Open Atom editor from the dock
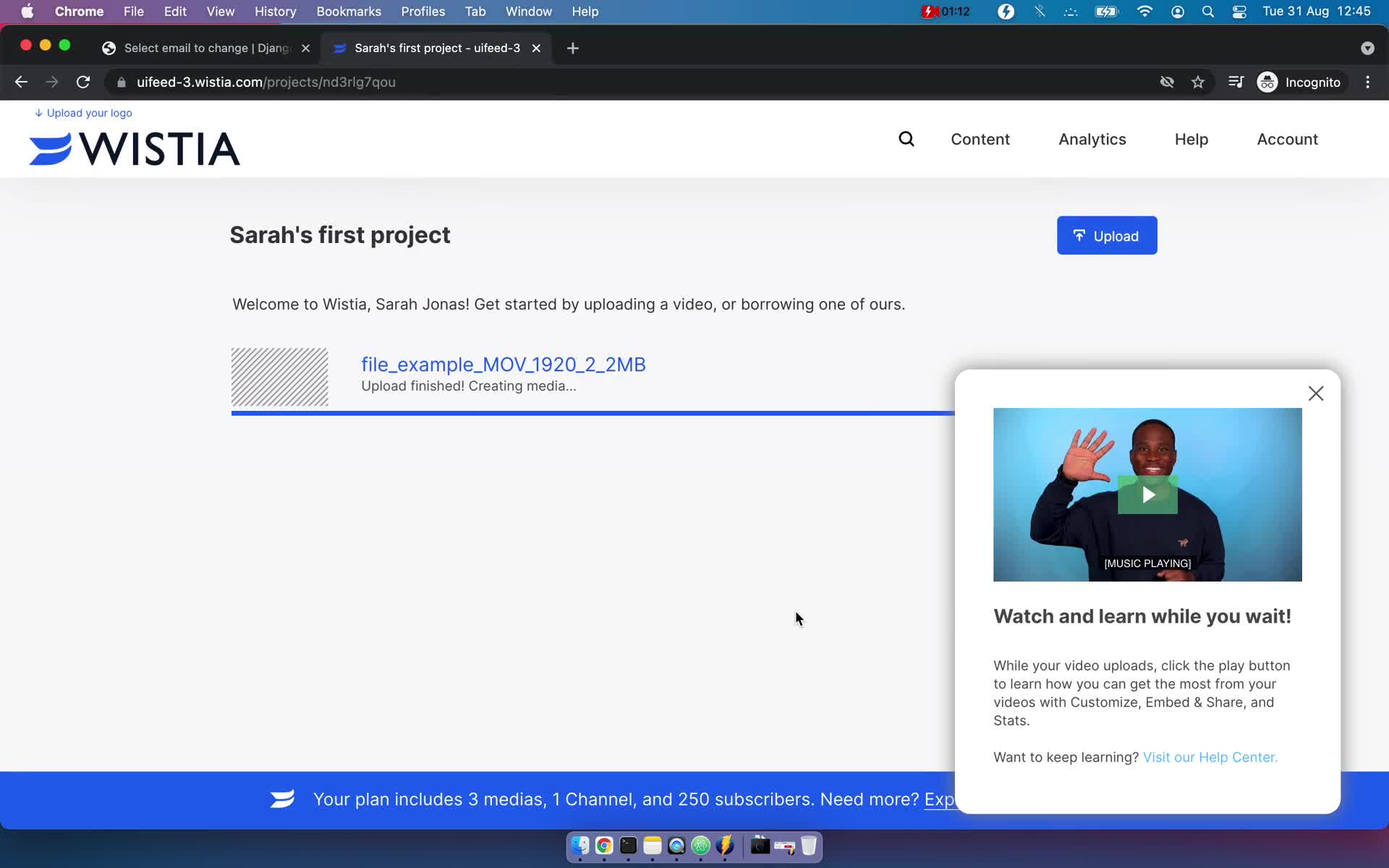This screenshot has height=868, width=1389. (700, 845)
